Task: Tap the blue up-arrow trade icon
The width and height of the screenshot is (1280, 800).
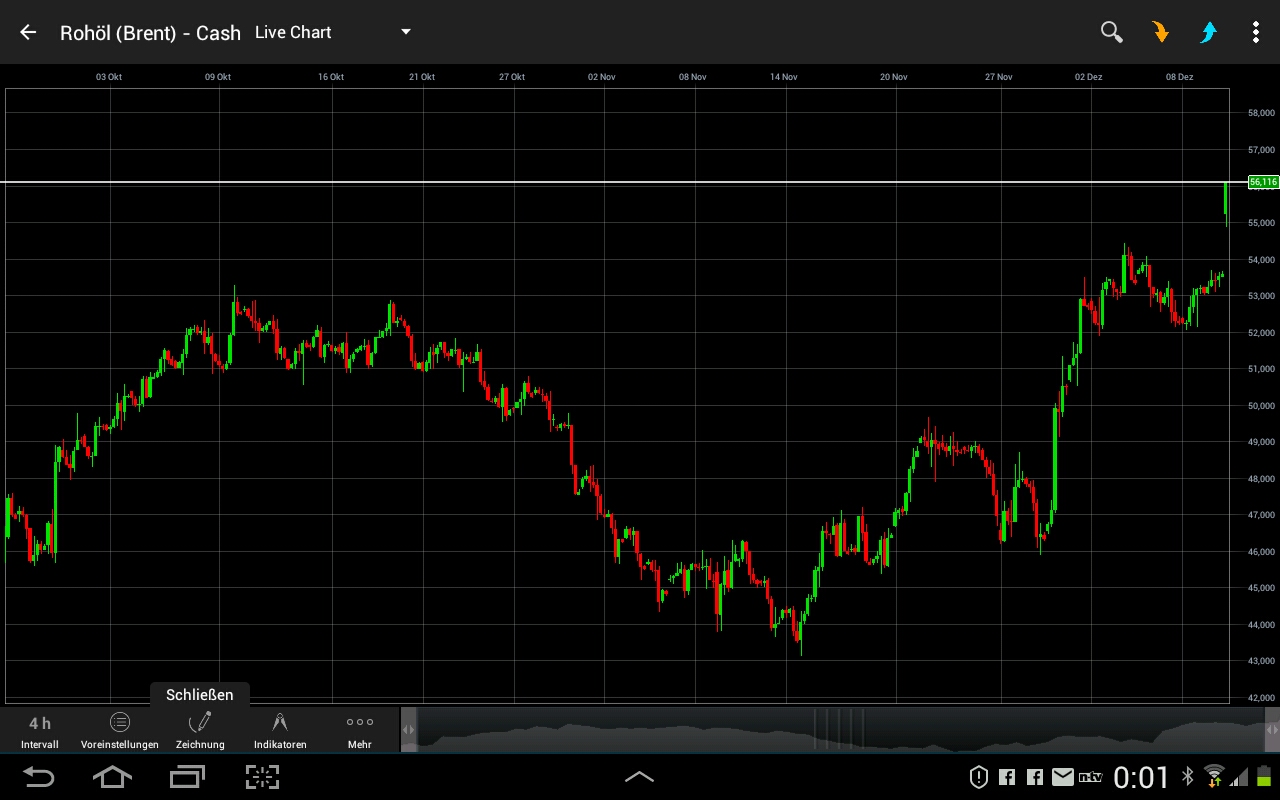Action: pyautogui.click(x=1208, y=32)
